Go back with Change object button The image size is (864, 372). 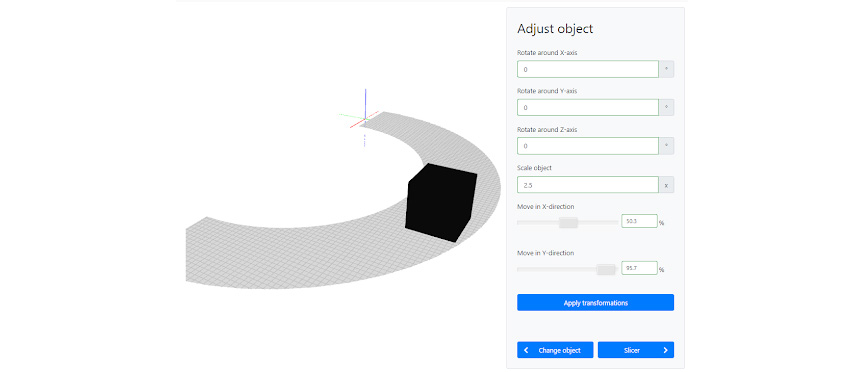tap(555, 350)
